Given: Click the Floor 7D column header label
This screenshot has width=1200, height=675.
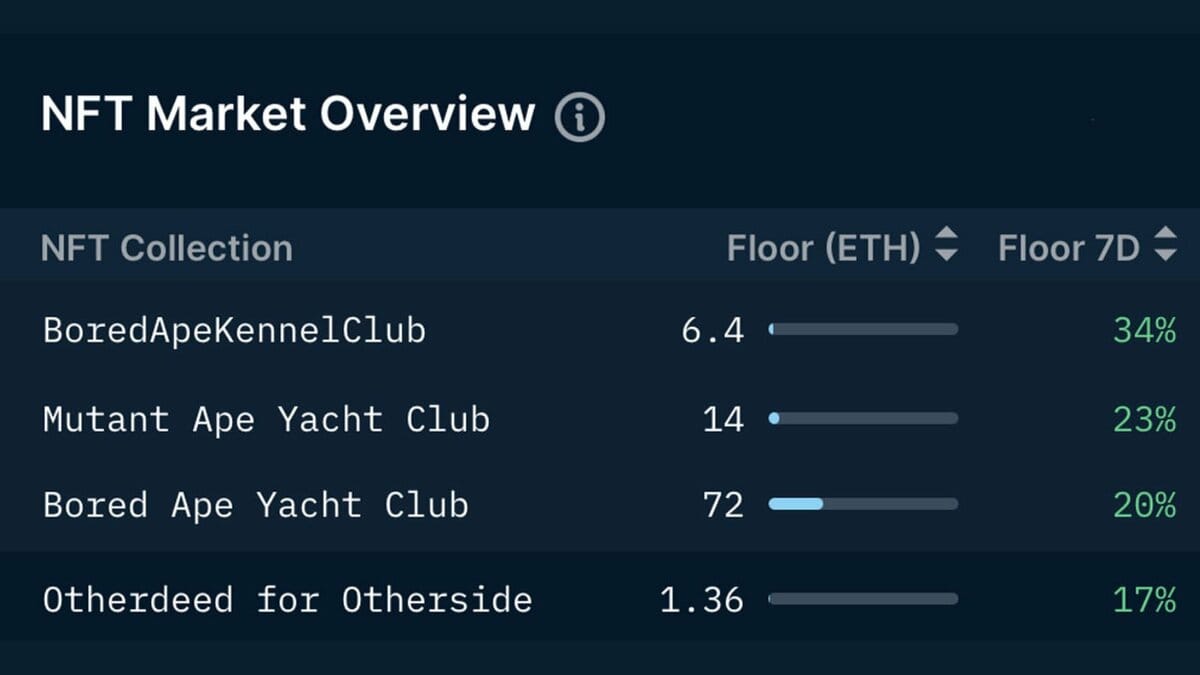Looking at the screenshot, I should [x=1068, y=248].
